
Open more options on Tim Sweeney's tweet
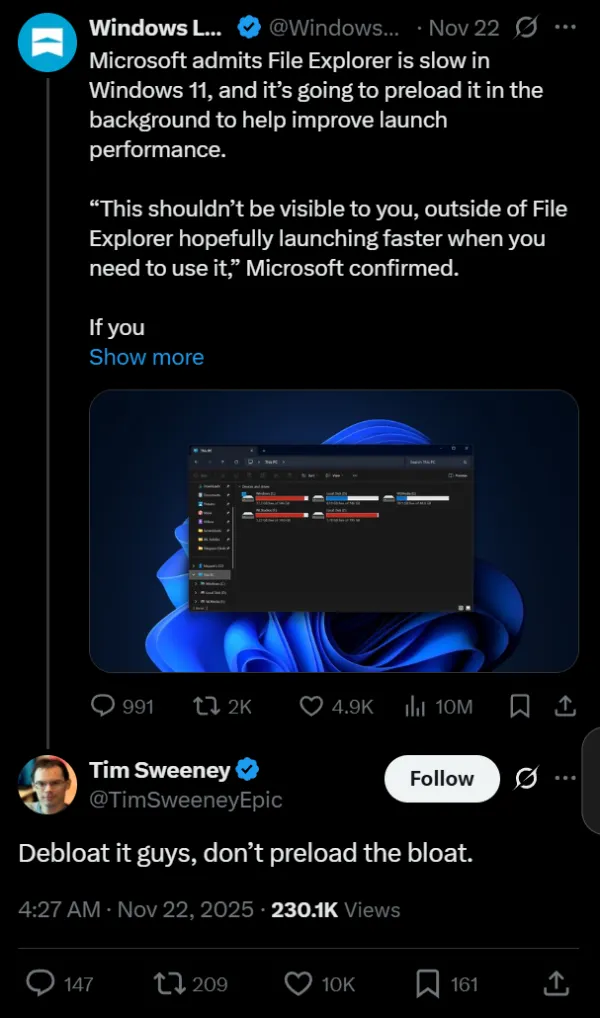(565, 778)
